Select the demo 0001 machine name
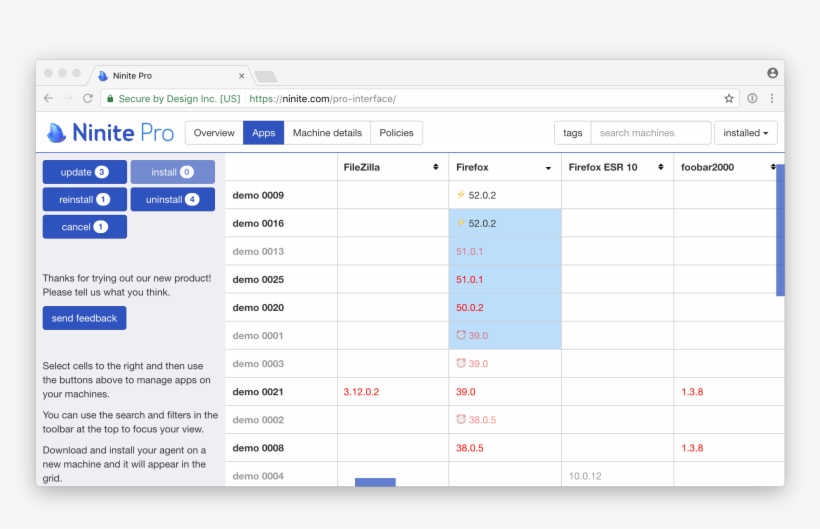The width and height of the screenshot is (820, 529). click(x=258, y=336)
